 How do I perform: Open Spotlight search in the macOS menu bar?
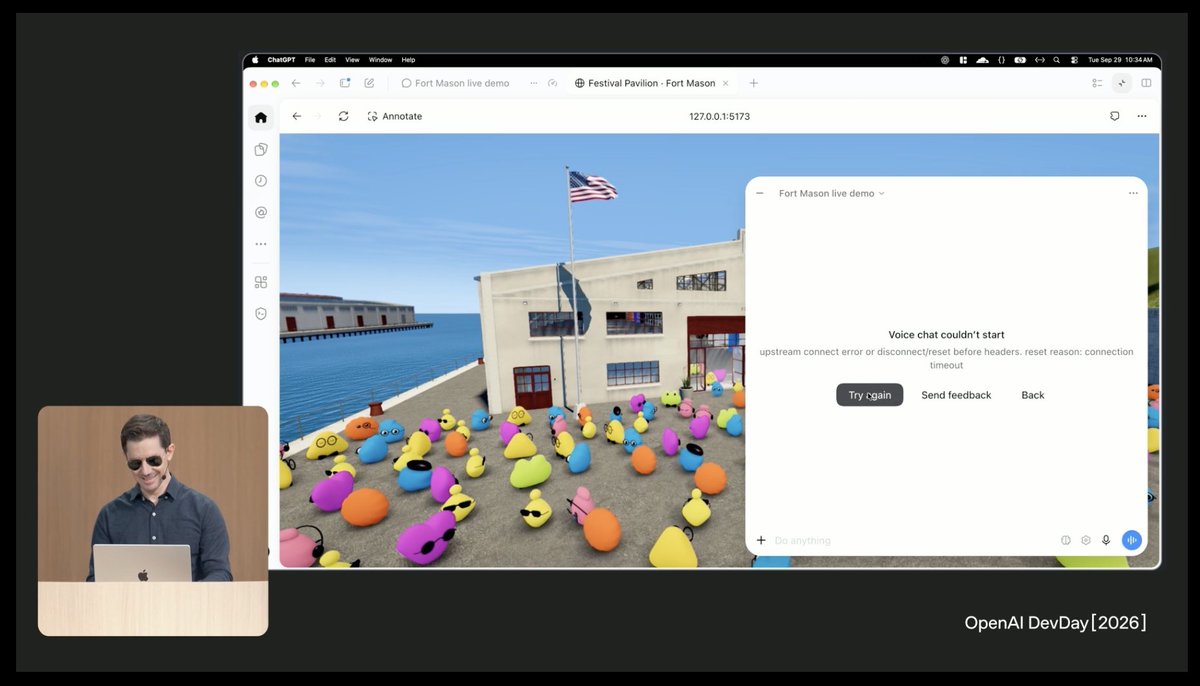tap(1056, 60)
